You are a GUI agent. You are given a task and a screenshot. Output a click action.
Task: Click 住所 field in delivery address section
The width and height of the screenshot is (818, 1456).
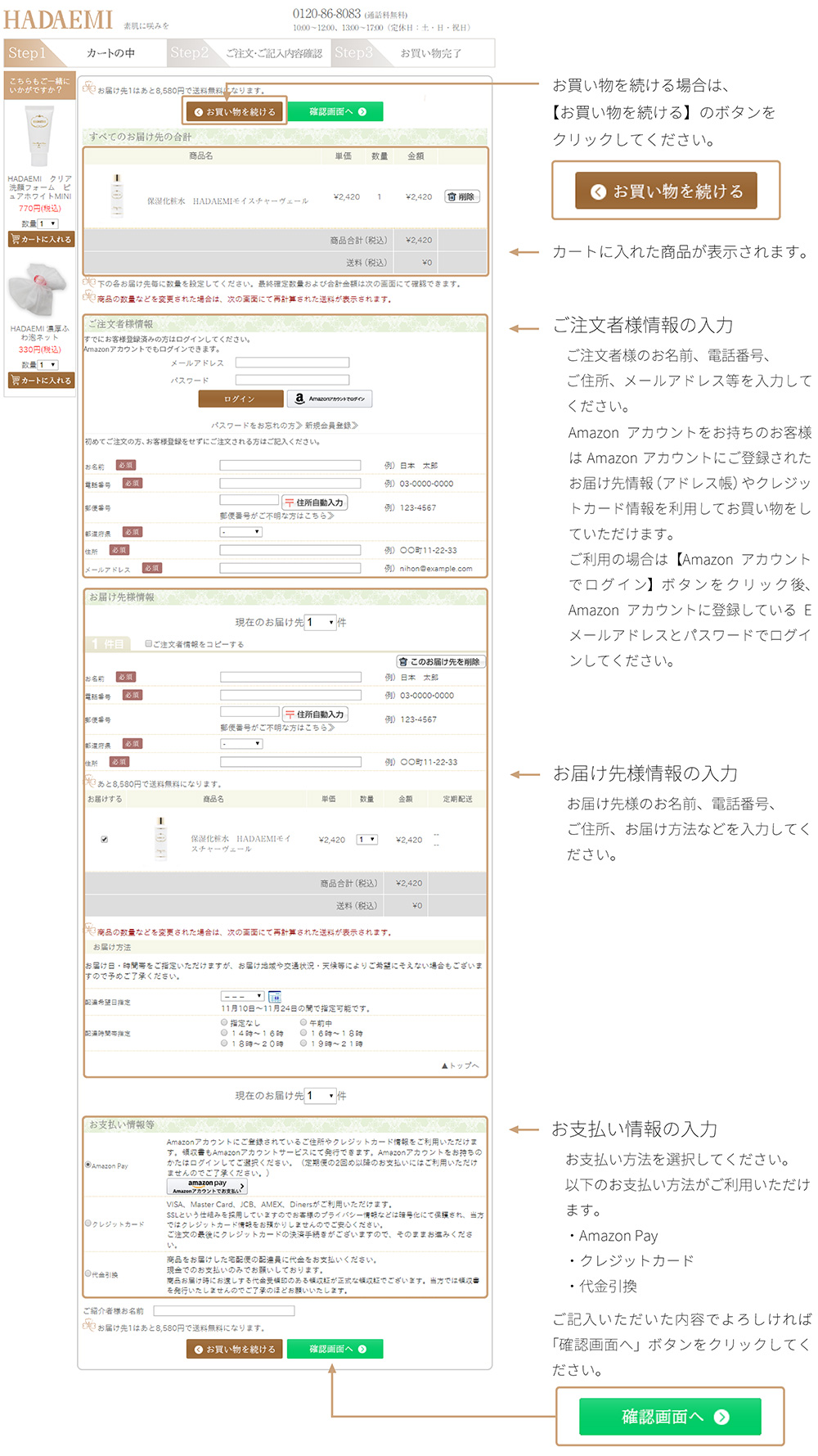(x=290, y=761)
